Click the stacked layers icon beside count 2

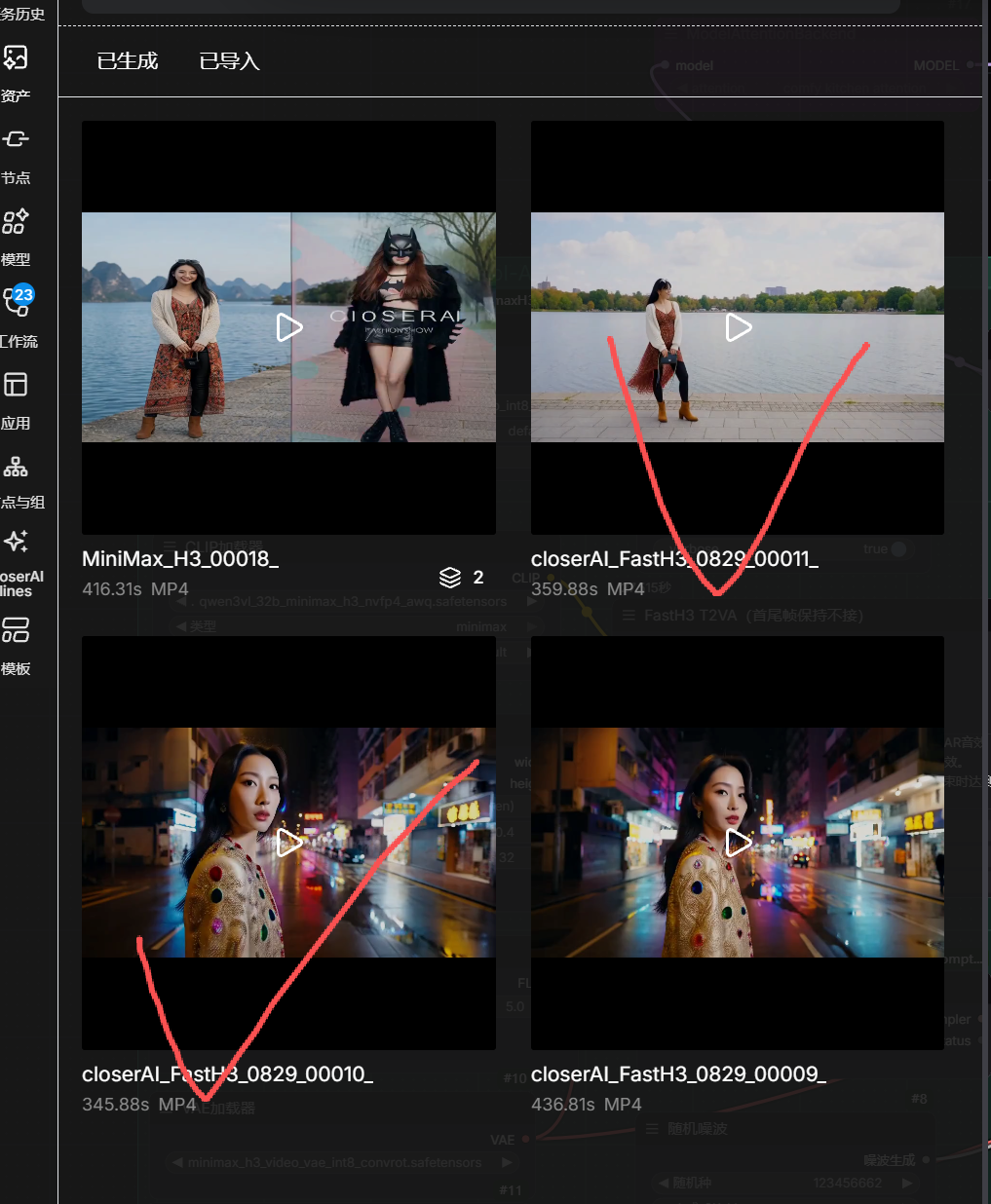tap(450, 578)
